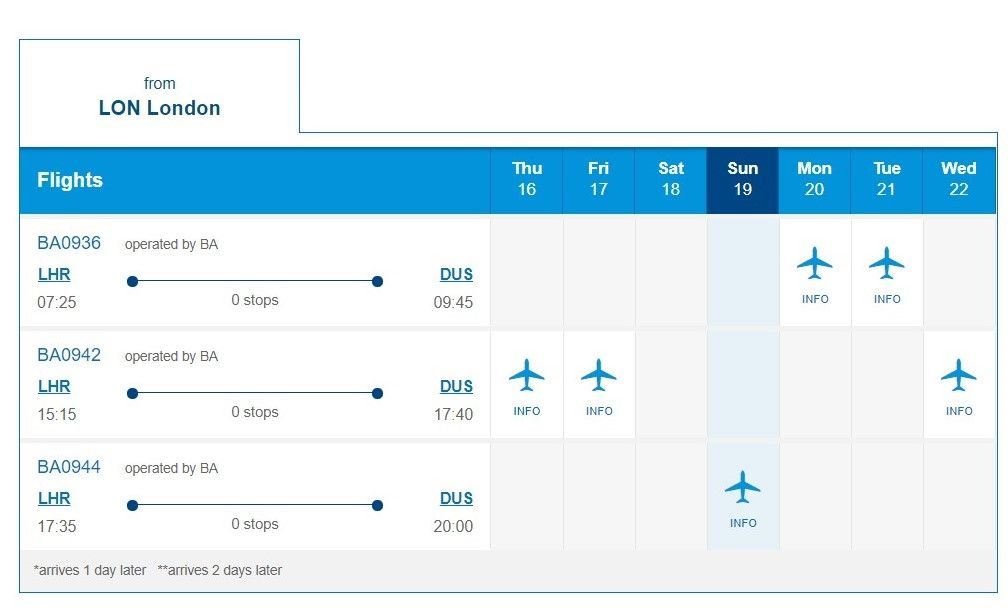The image size is (1008, 613).
Task: Open Monday flight info for BA0936
Action: pos(814,273)
